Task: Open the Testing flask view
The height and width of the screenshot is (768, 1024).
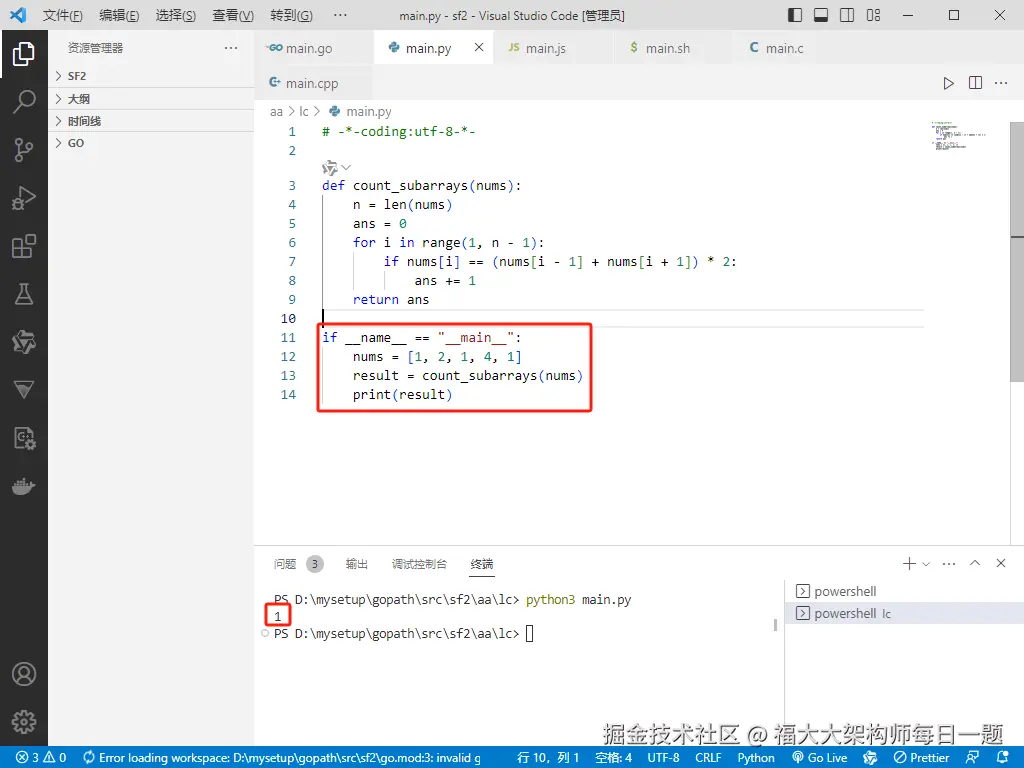Action: pos(24,294)
